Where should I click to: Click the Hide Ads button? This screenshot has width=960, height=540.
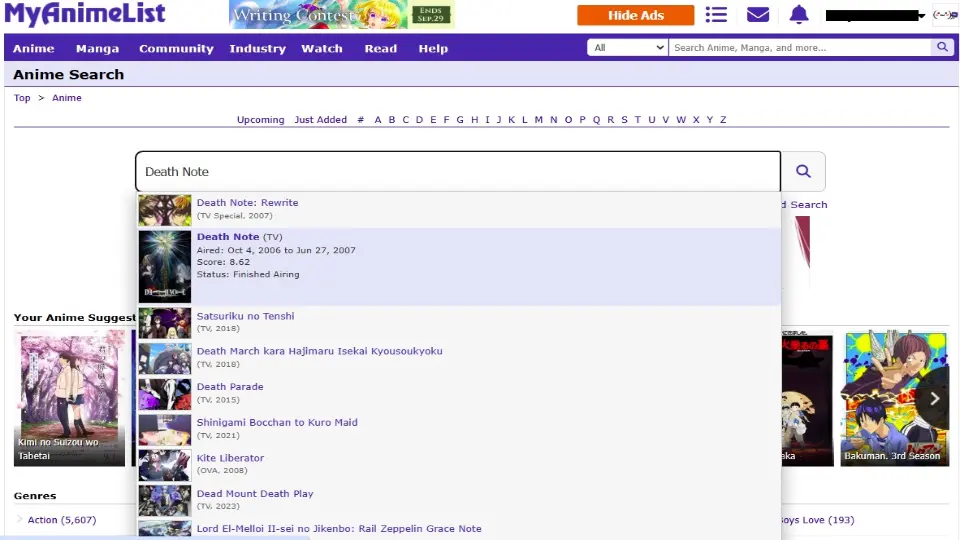636,15
